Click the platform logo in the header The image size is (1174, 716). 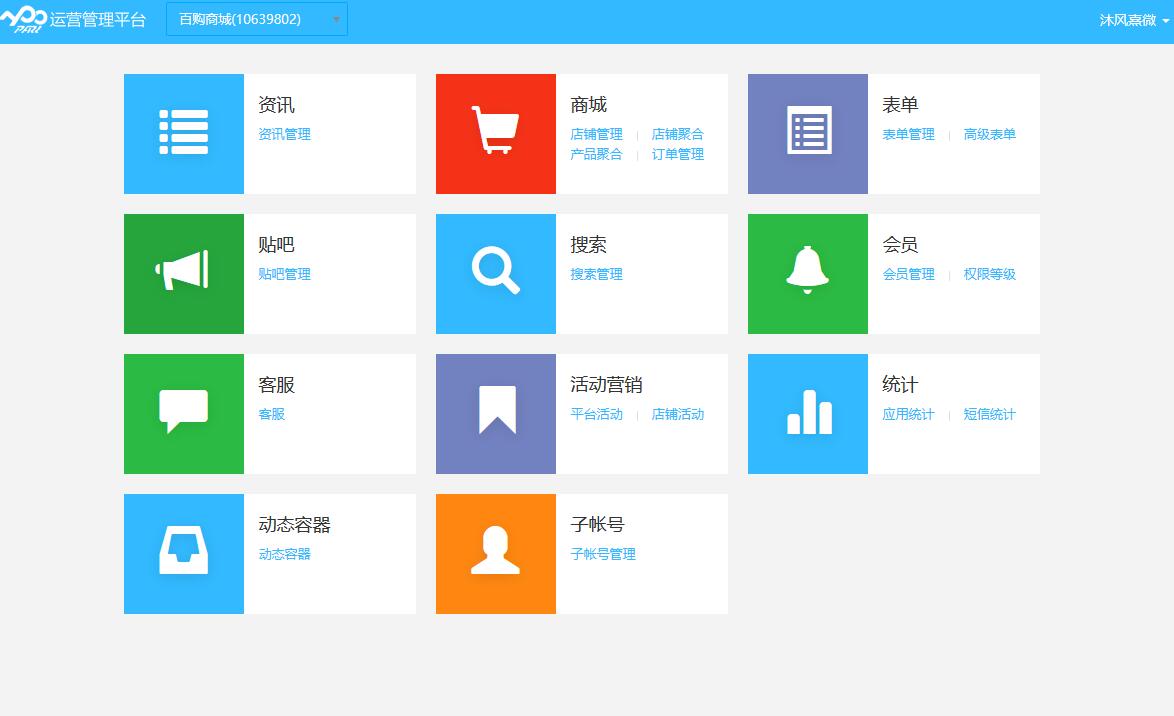pos(24,19)
